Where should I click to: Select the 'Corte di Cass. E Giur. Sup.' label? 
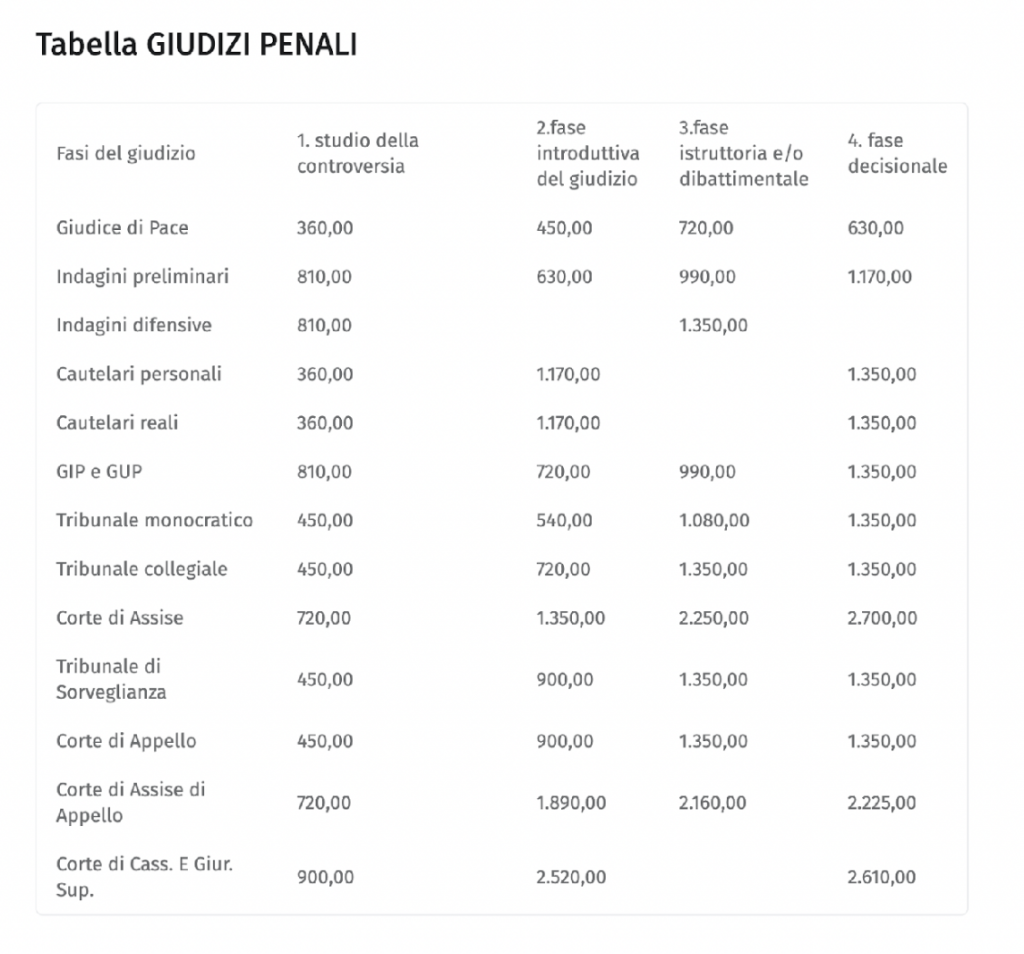(144, 876)
